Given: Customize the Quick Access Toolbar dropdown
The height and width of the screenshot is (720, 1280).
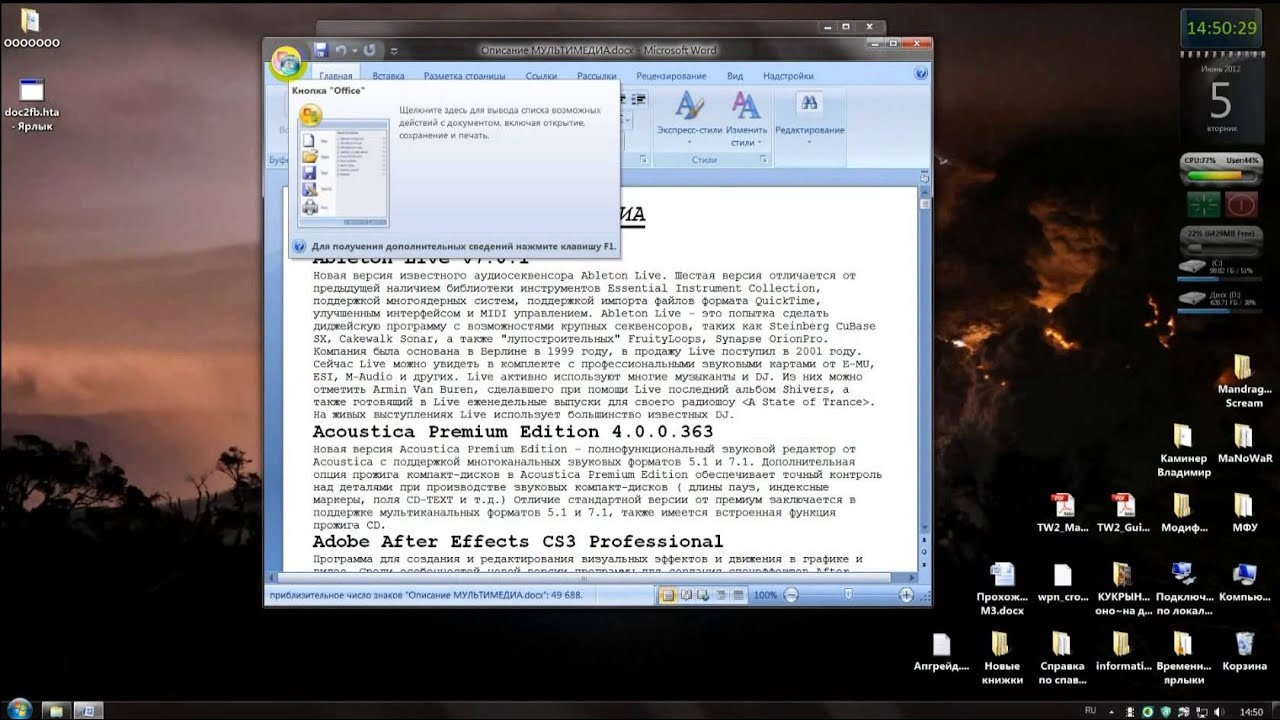Looking at the screenshot, I should tap(394, 50).
